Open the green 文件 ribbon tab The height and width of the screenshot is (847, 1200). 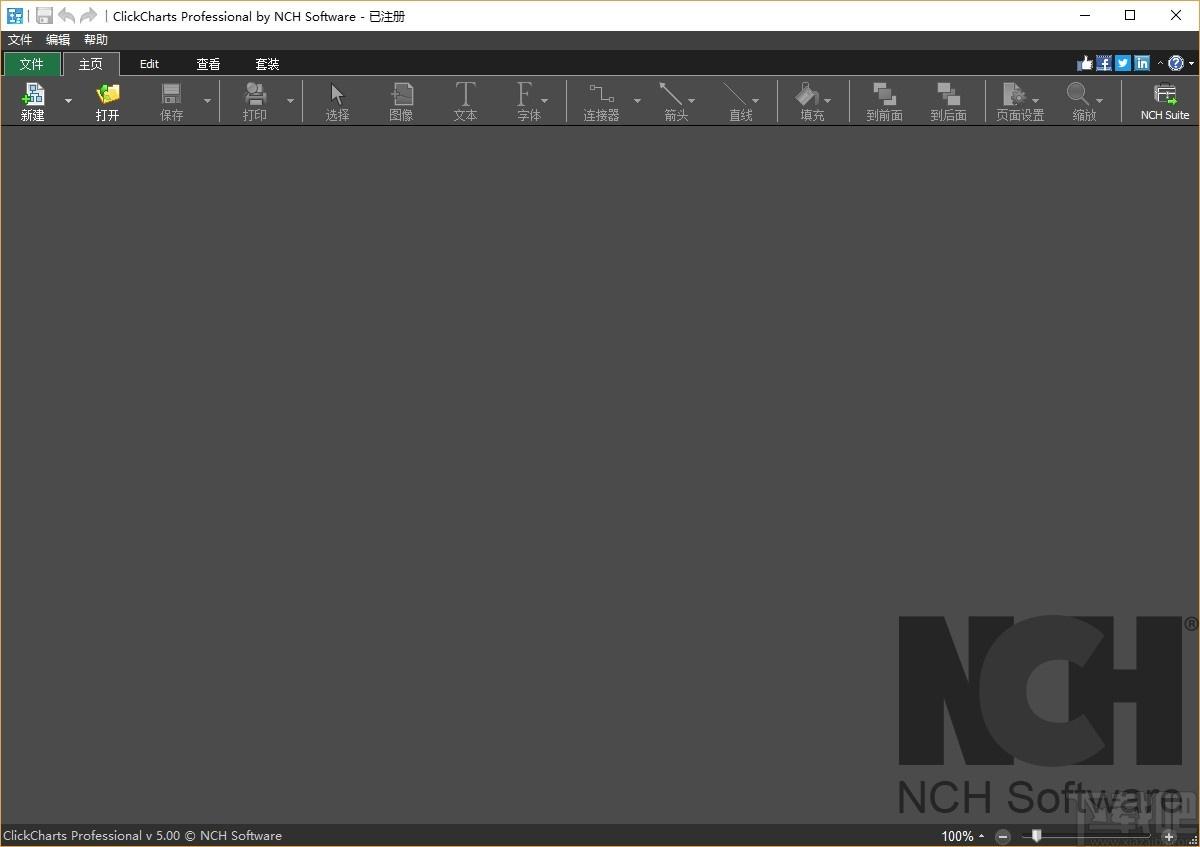(x=32, y=64)
